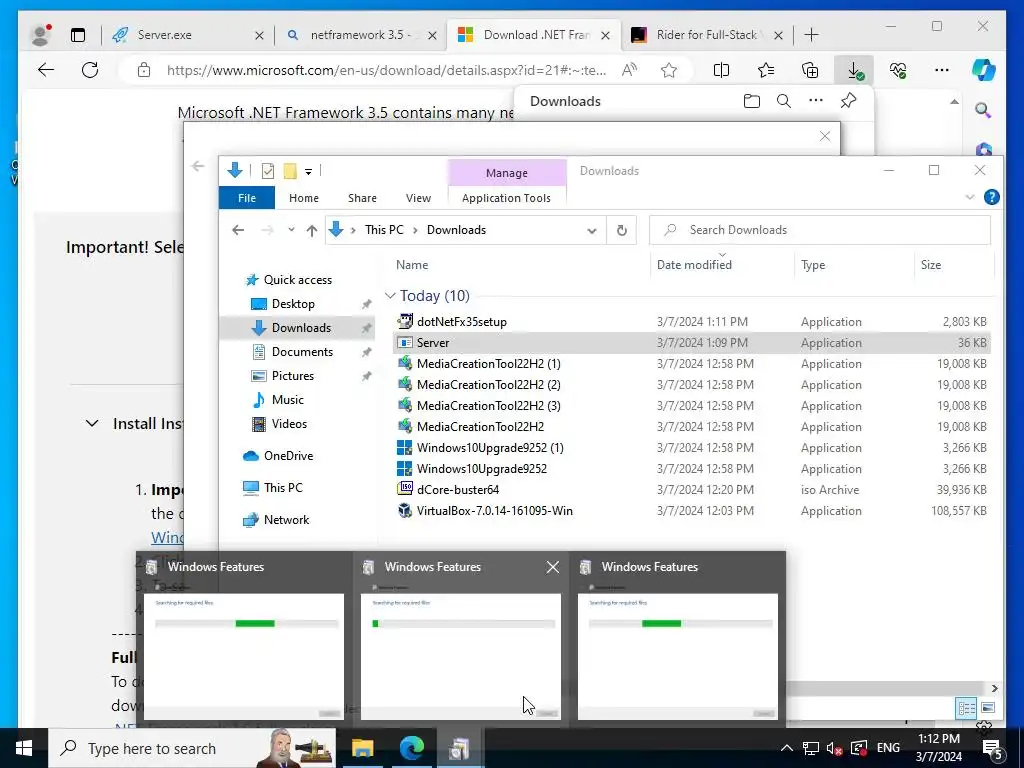This screenshot has width=1024, height=768.
Task: Open Edge Settings and more menu
Action: [x=942, y=70]
